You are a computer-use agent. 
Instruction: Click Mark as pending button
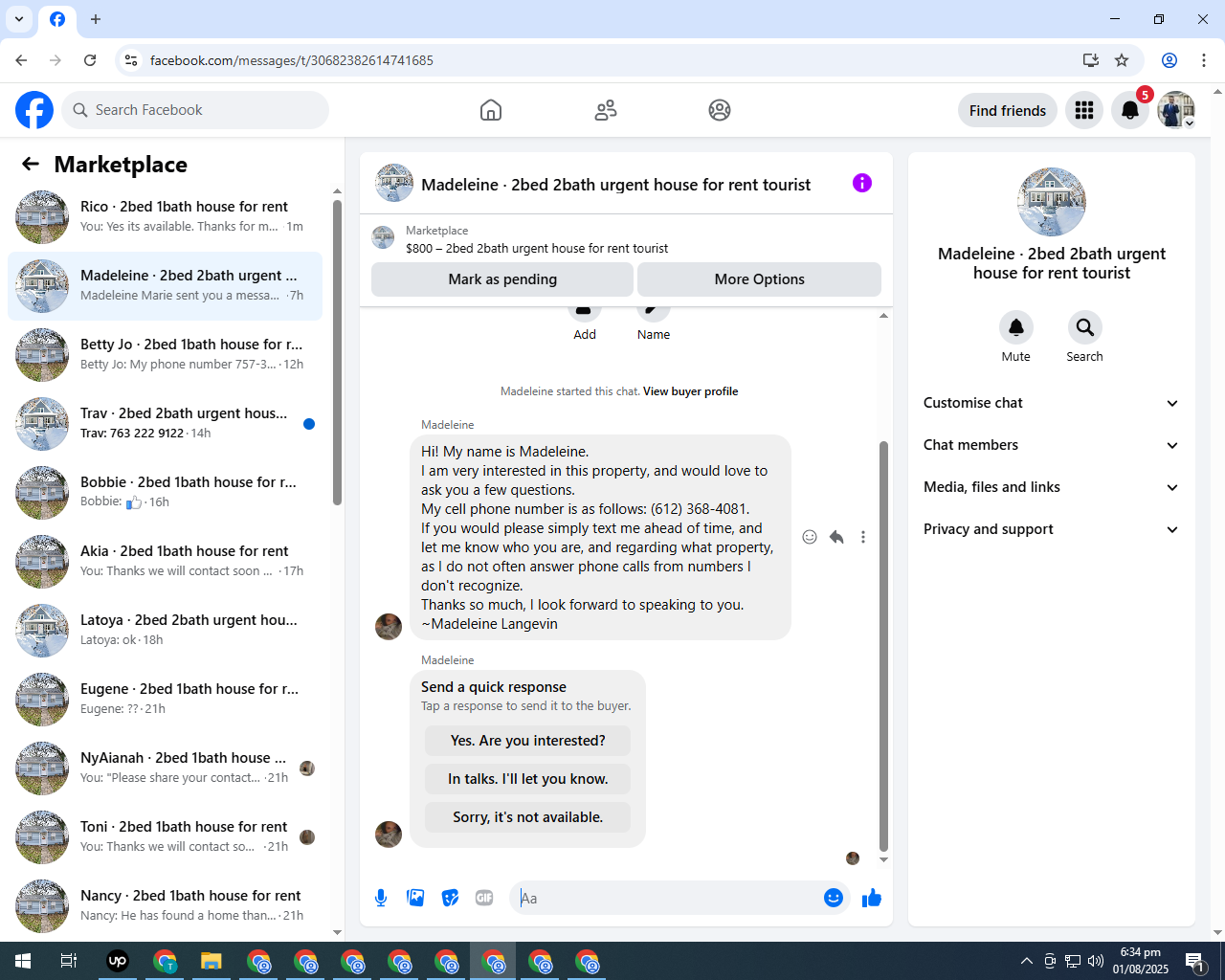coord(502,279)
